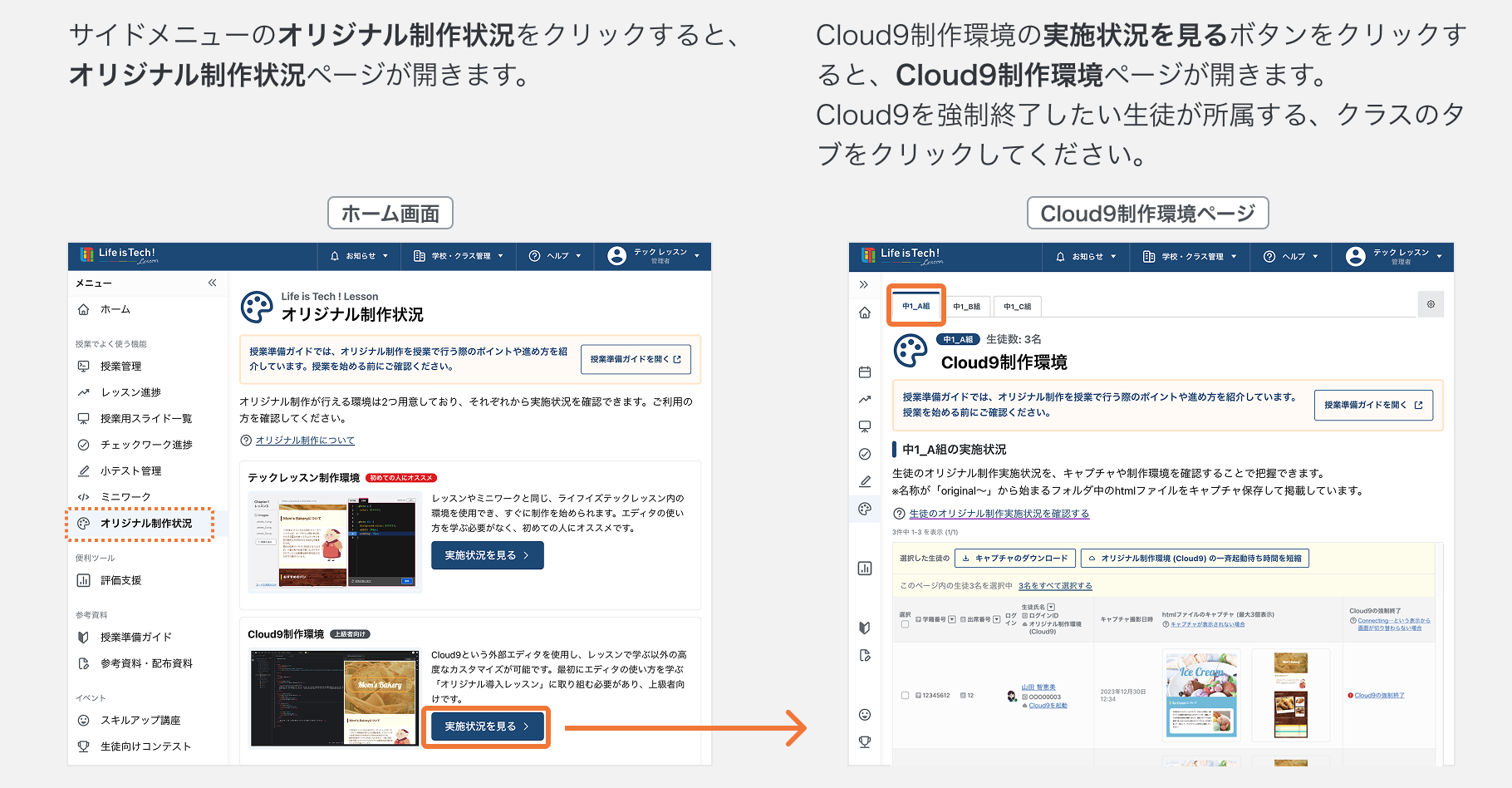
Task: Click the Cloud9 一斉起動待ち時間を短縮 button
Action: pyautogui.click(x=1195, y=559)
